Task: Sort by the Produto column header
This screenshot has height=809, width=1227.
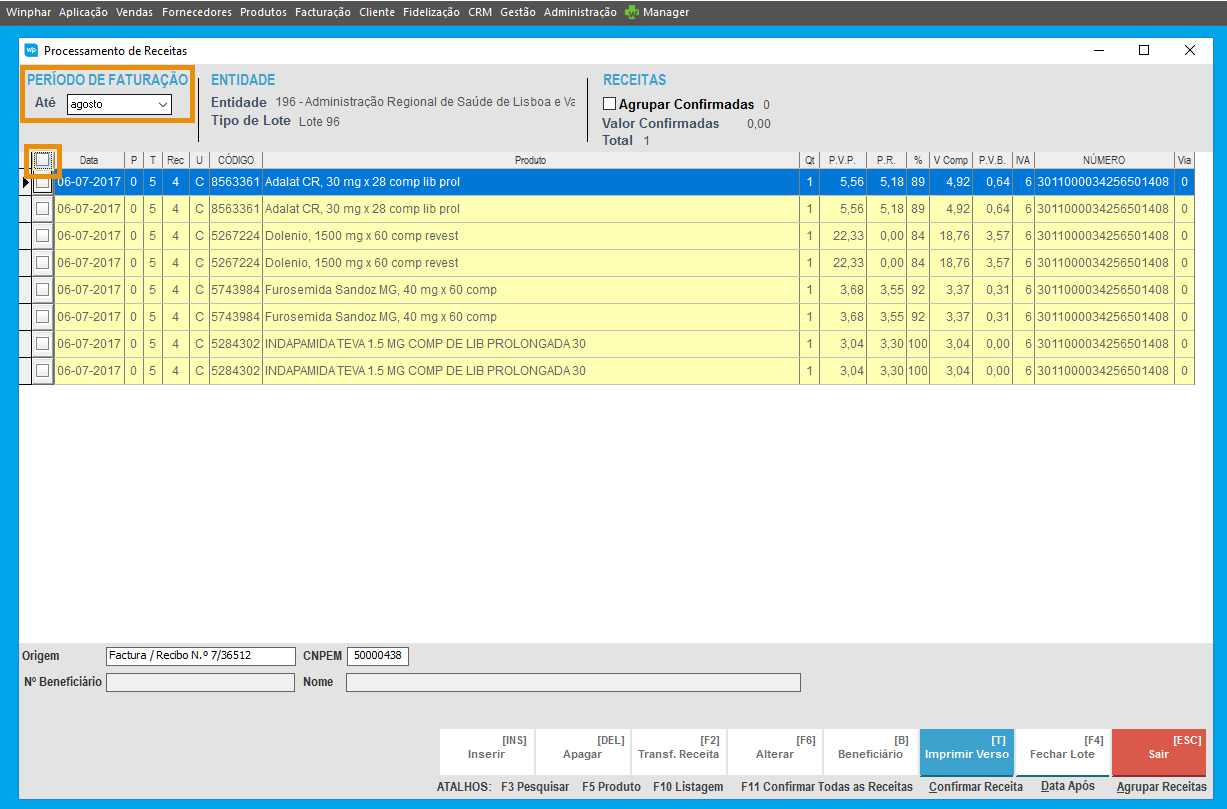Action: coord(530,160)
